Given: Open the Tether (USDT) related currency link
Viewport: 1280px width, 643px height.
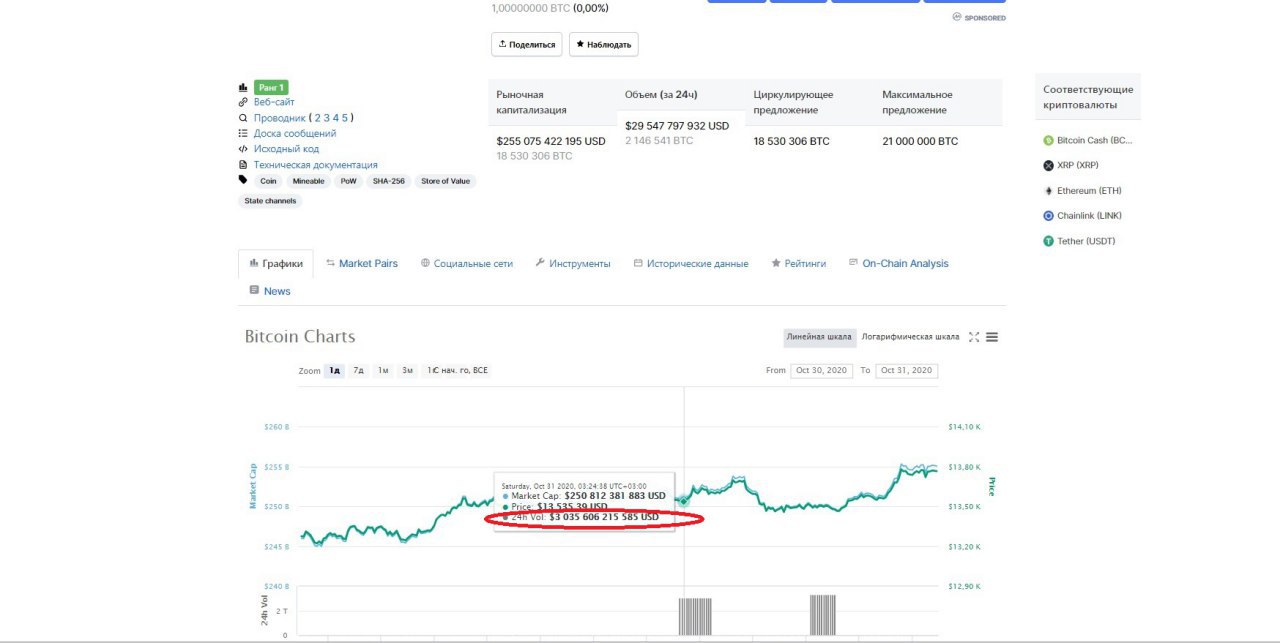Looking at the screenshot, I should coord(1086,241).
